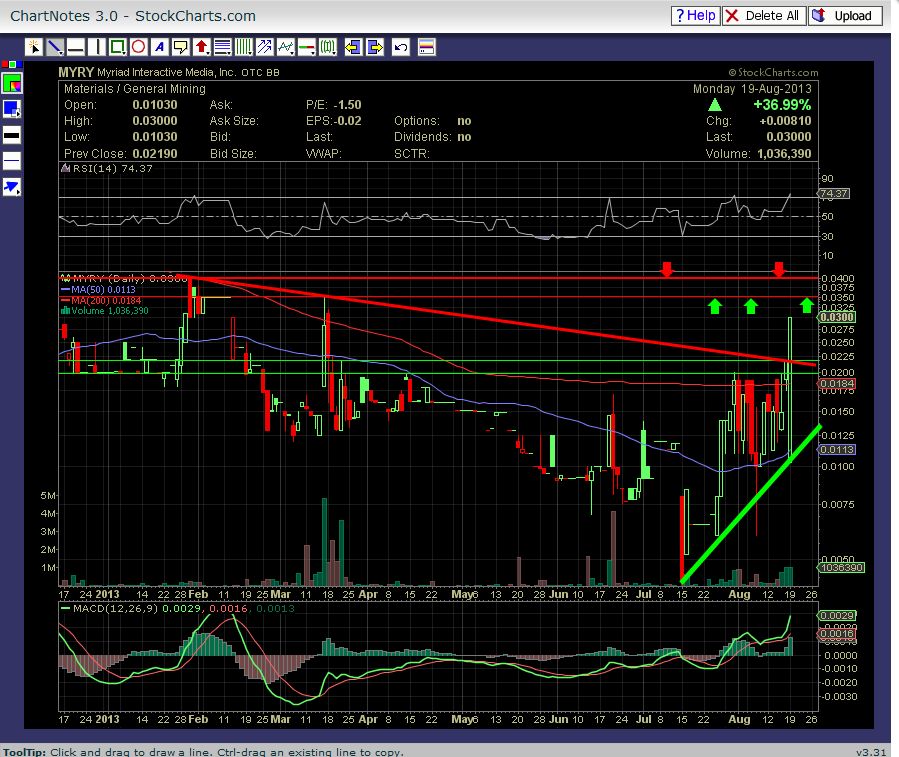Click the Monday 19-Aug-2013 date text

click(752, 89)
